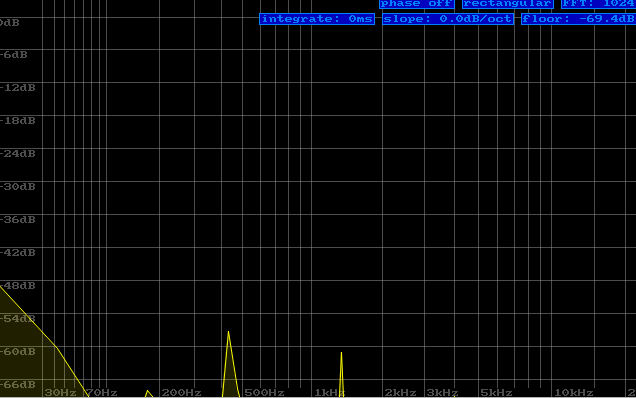Click the -24dB axis label
Viewport: 636px width, 398px height.
coord(17,154)
